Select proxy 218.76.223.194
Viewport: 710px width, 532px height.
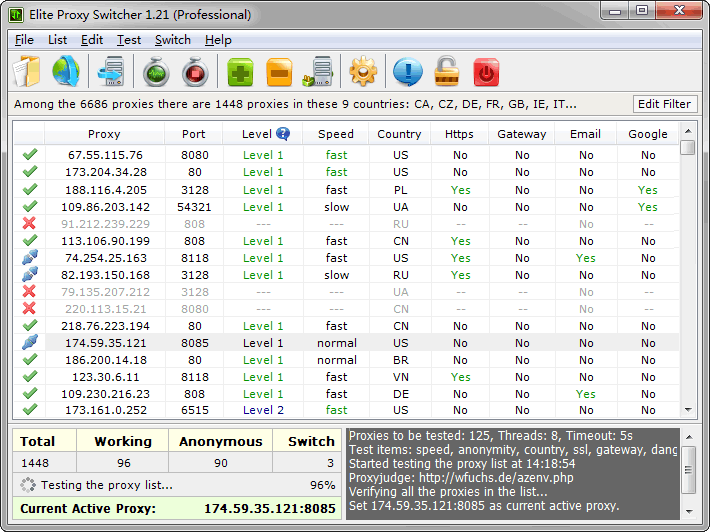pyautogui.click(x=106, y=326)
